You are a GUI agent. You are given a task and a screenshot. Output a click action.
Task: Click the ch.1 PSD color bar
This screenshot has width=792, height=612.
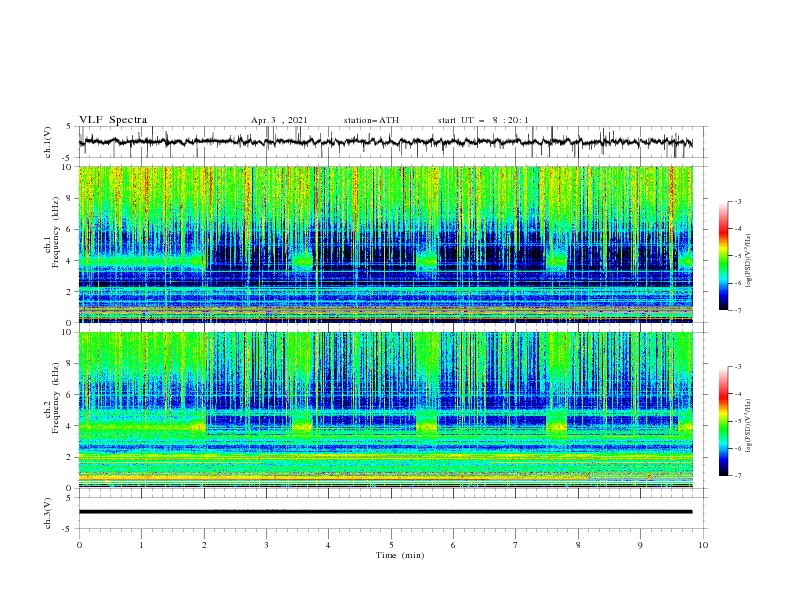click(x=724, y=256)
